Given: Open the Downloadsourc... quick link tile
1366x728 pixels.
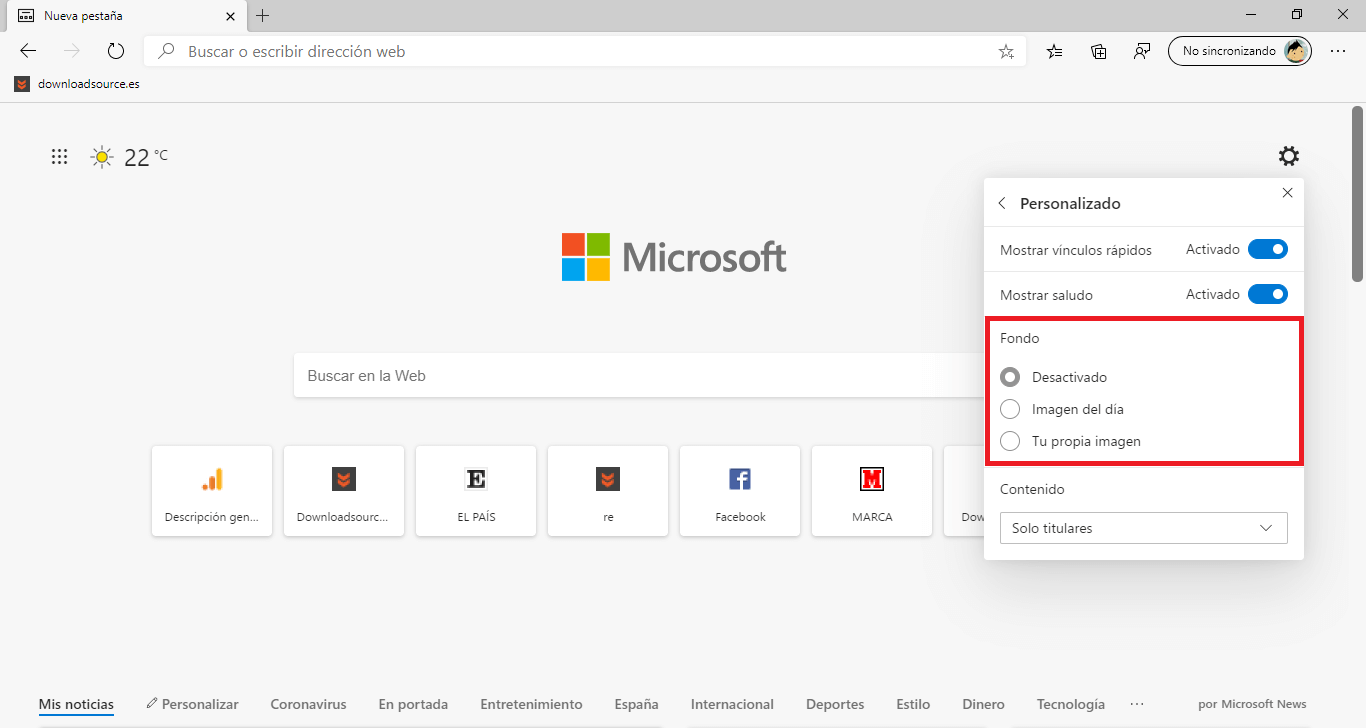Looking at the screenshot, I should [344, 491].
